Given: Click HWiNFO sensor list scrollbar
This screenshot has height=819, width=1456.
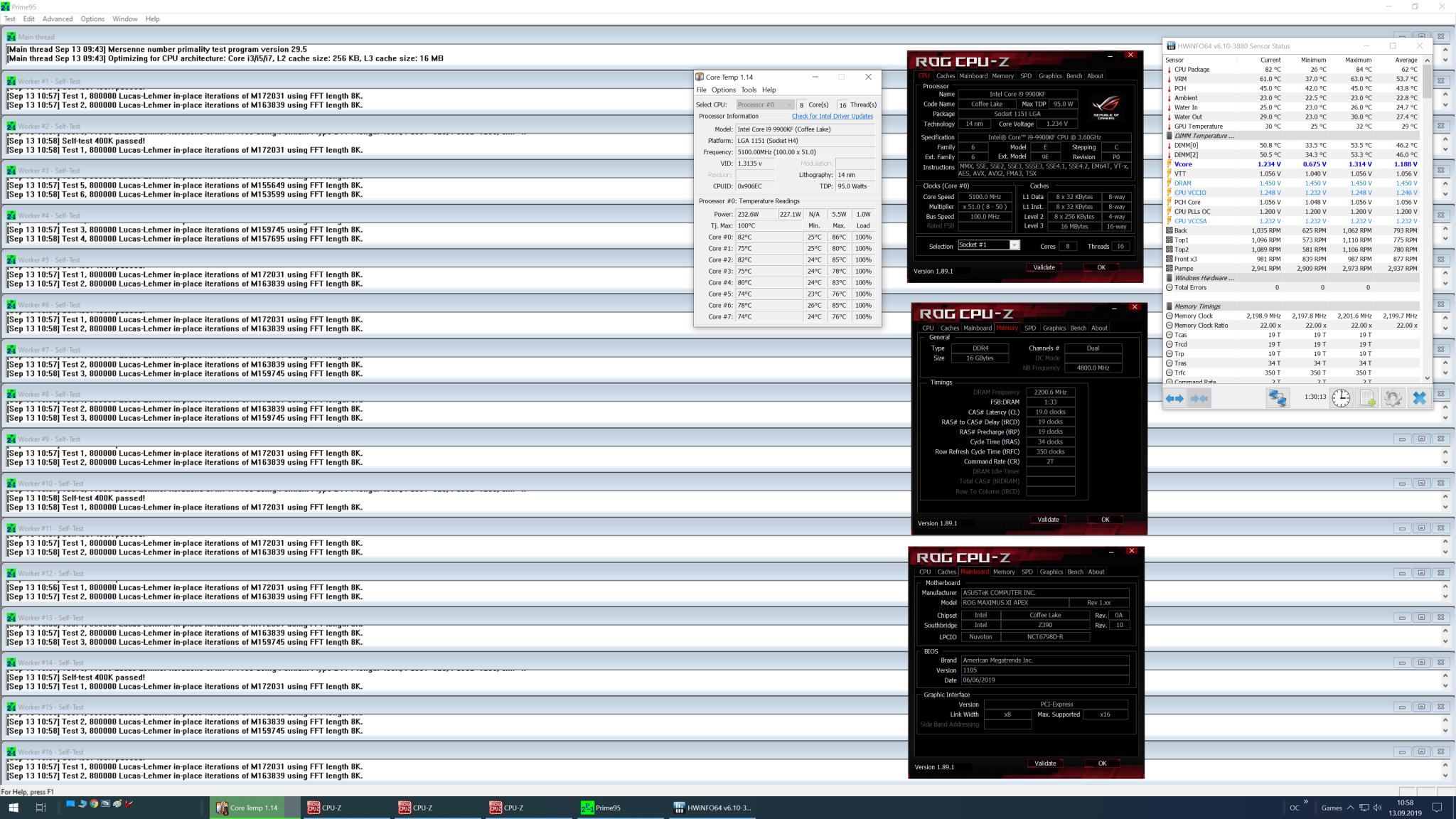Looking at the screenshot, I should (x=1426, y=82).
